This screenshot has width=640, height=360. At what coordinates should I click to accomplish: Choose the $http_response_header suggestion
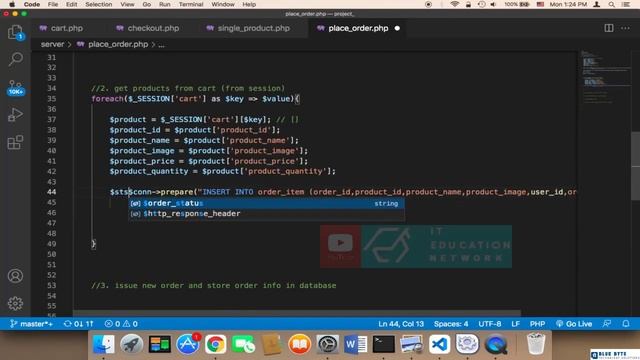point(267,213)
